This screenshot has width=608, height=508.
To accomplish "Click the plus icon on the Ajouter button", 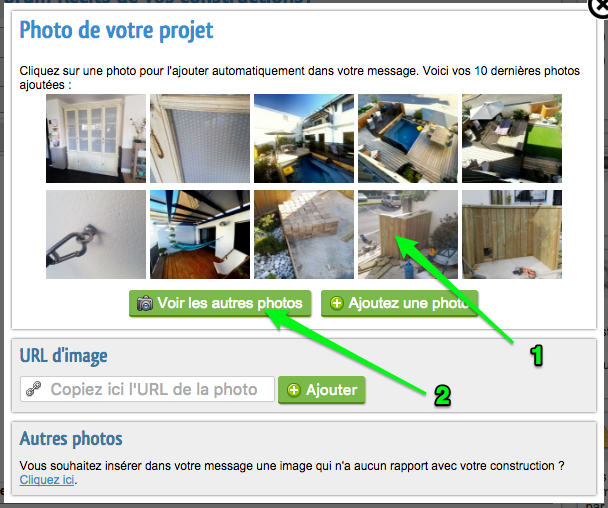I will pos(294,390).
